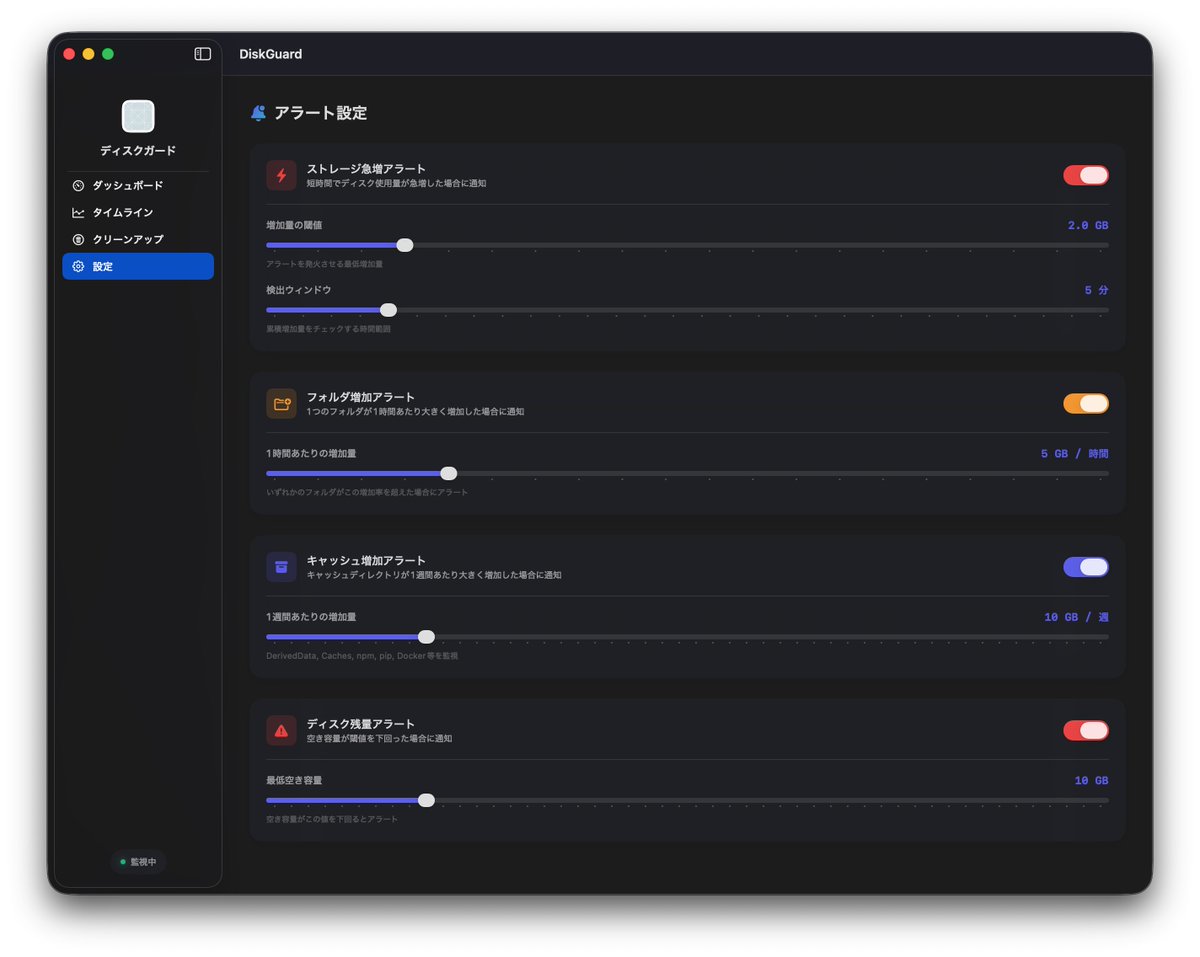Viewport: 1200px width, 957px height.
Task: Click the DerivedData, Caches, npm hint text
Action: 362,656
